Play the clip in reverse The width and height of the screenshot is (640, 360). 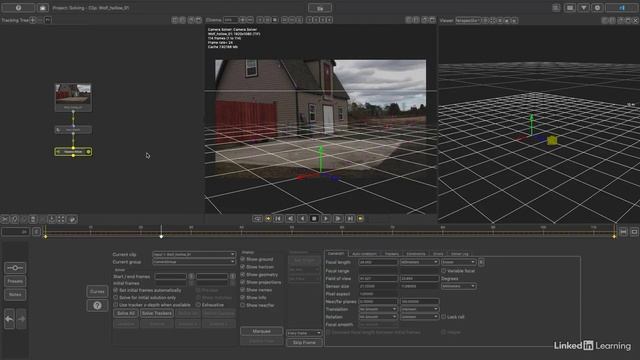click(x=302, y=219)
